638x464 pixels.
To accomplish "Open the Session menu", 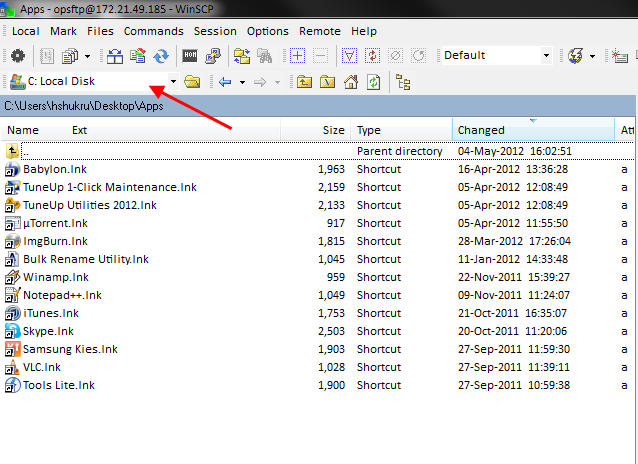I will pyautogui.click(x=215, y=31).
